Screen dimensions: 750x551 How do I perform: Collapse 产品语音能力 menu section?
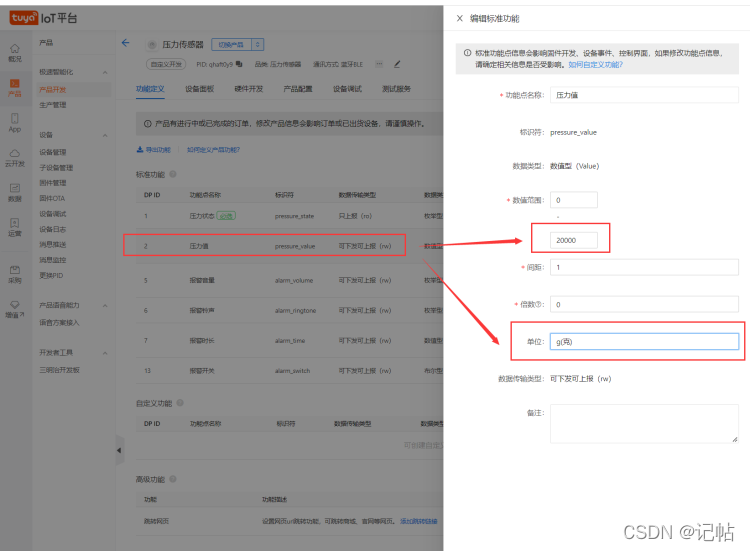[105, 306]
